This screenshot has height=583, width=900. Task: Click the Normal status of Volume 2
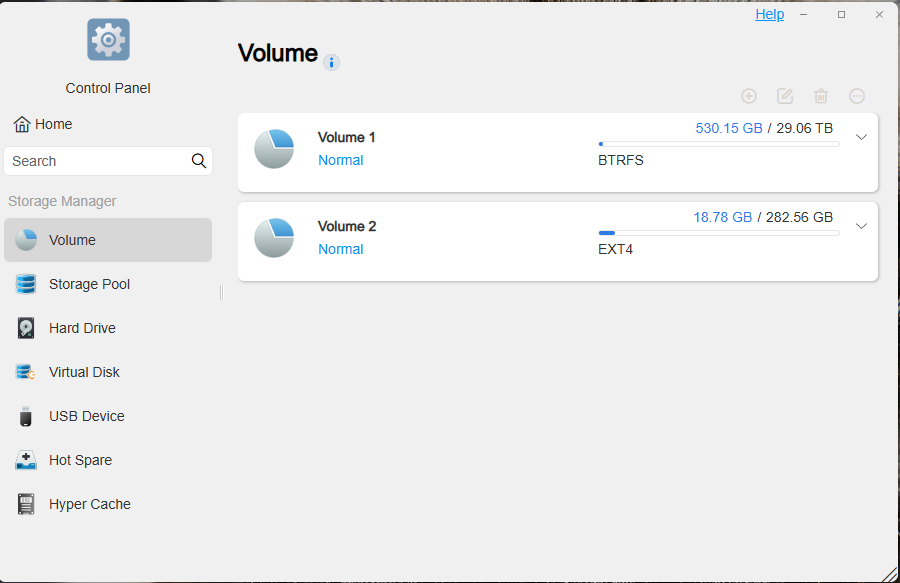[340, 249]
